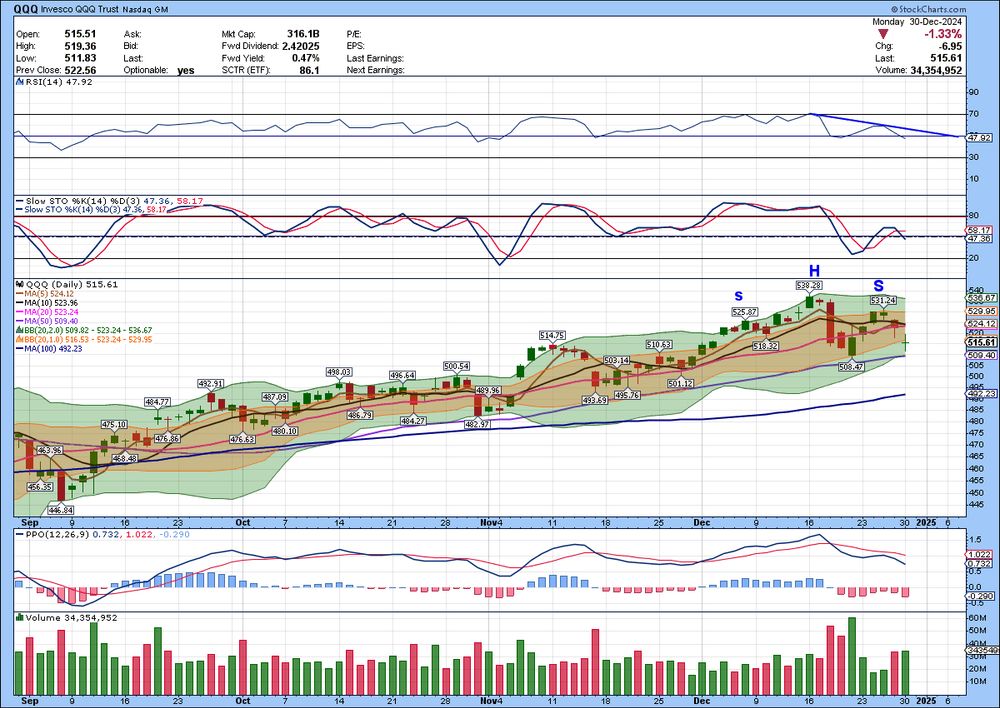This screenshot has width=1000, height=708.
Task: Click the 484.77 price label
Action: (x=157, y=402)
